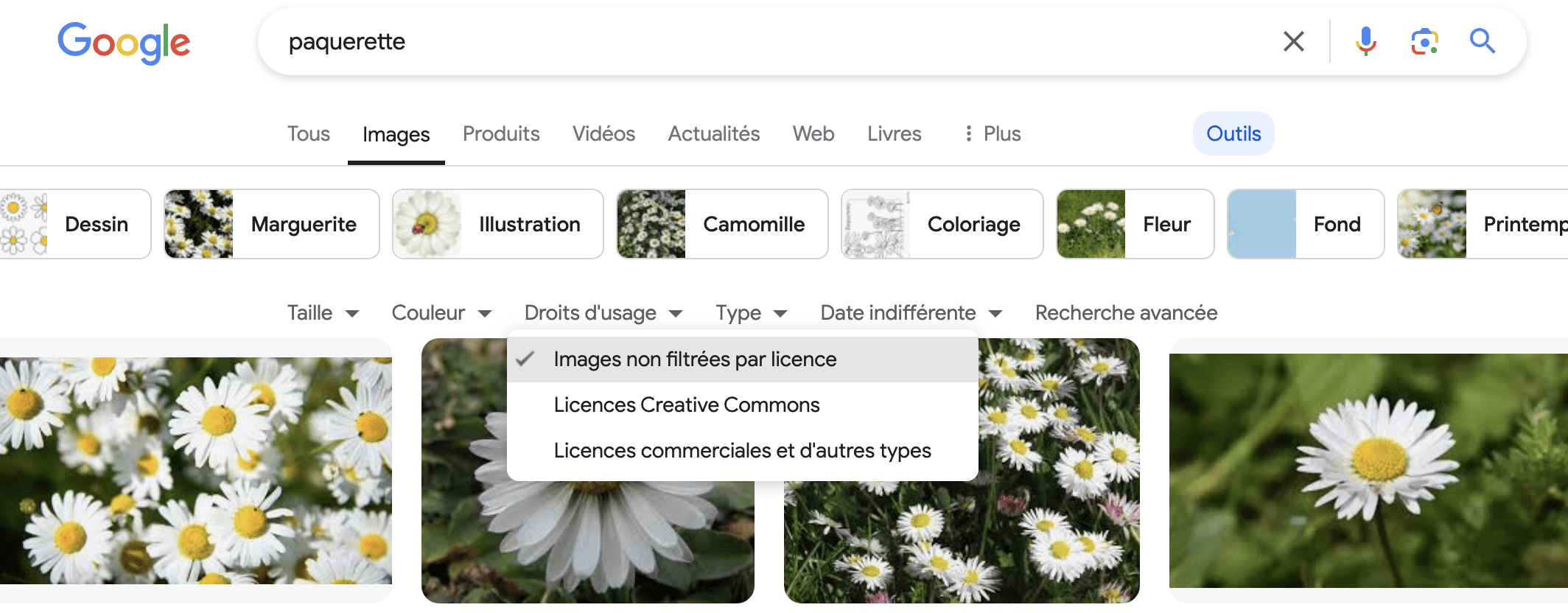Open the Produits tab

pos(501,133)
